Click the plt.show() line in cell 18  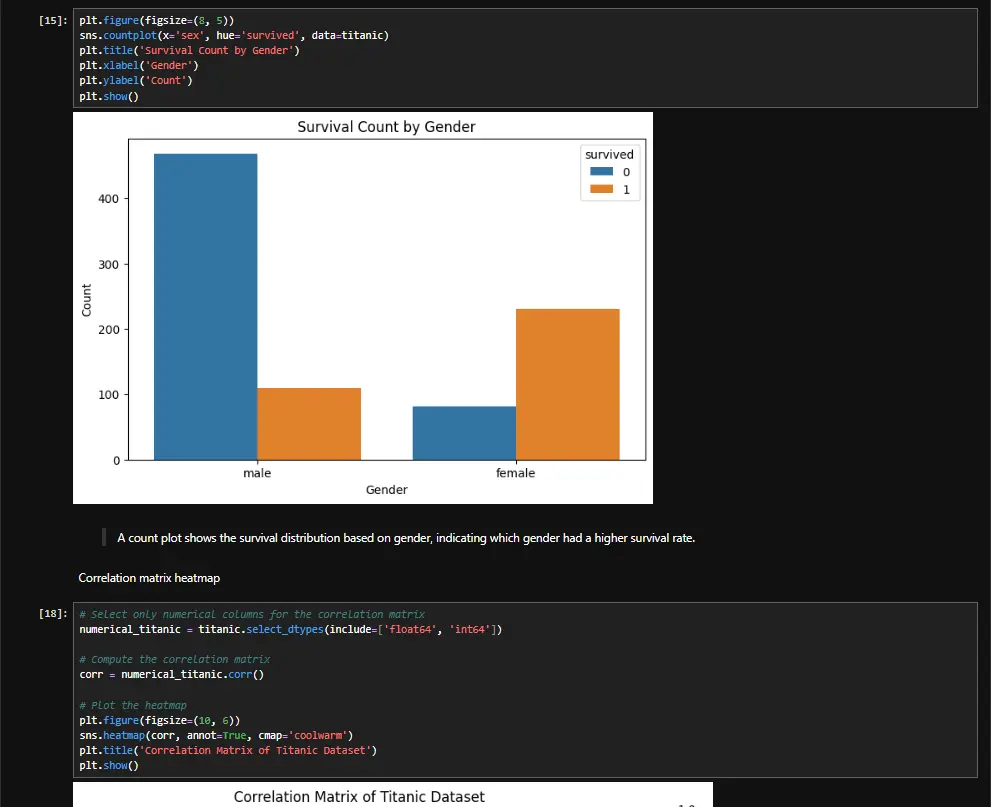coord(109,765)
